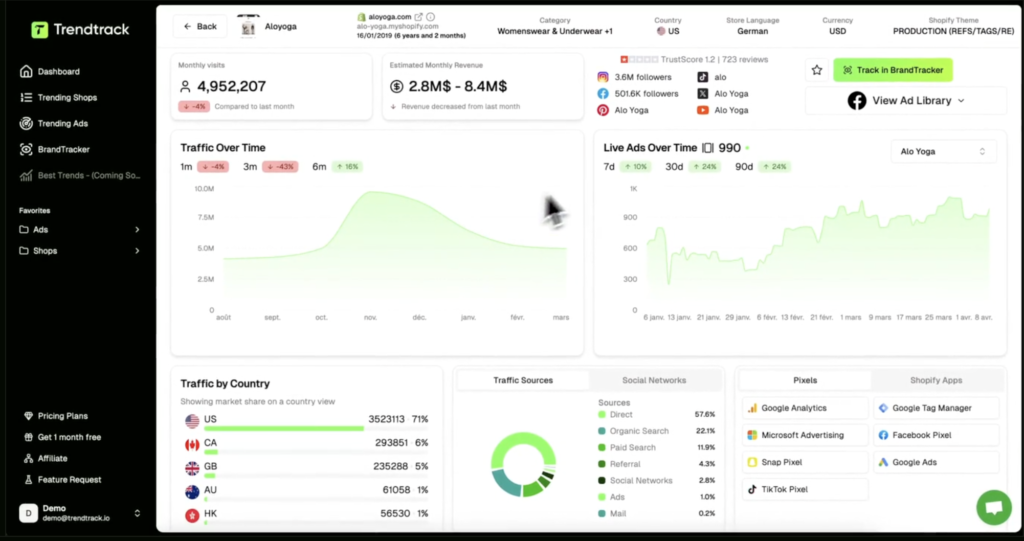Expand the Shops favorites folder
Image resolution: width=1024 pixels, height=541 pixels.
point(80,251)
